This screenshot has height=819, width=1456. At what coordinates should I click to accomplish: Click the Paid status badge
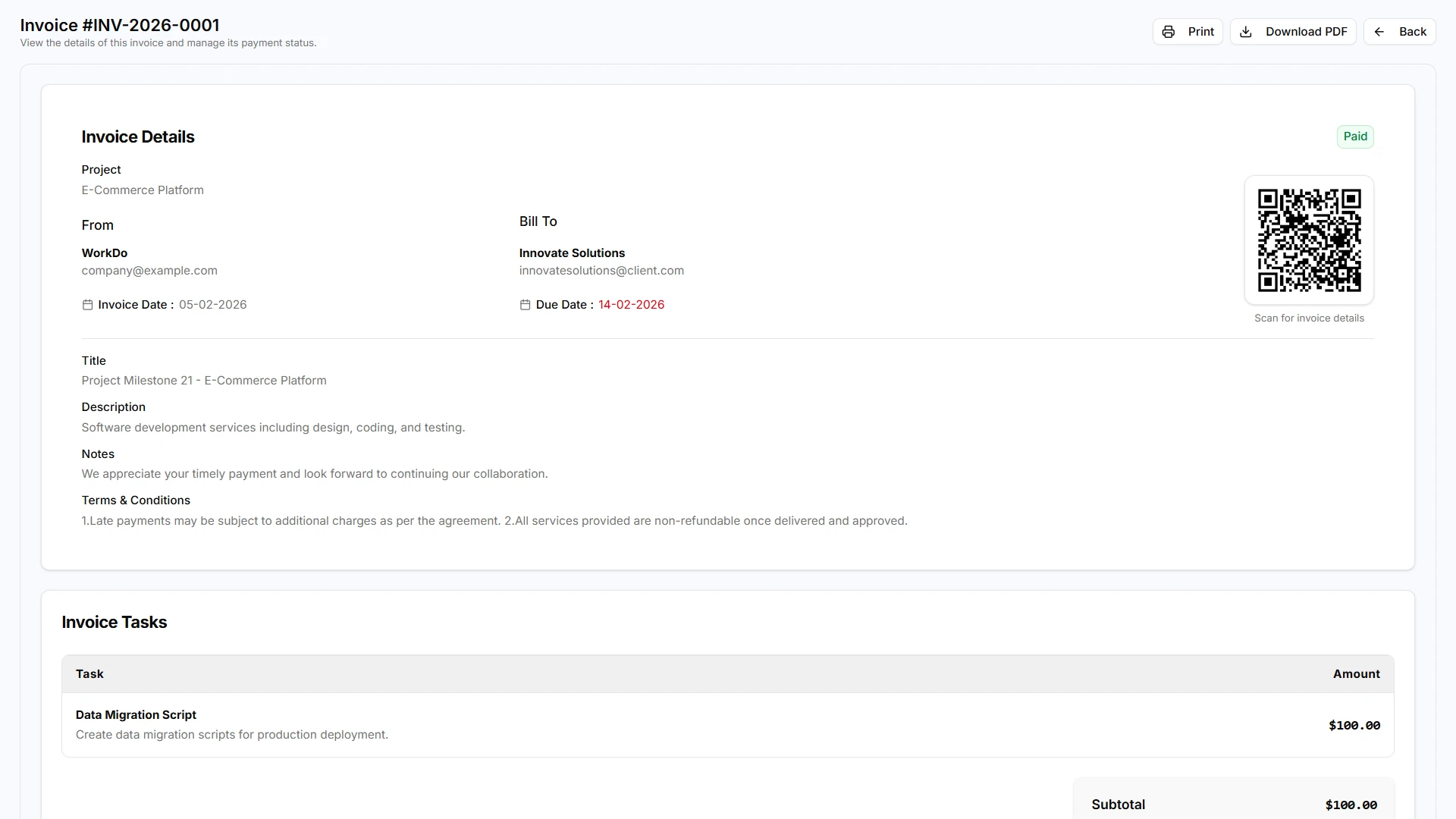tap(1355, 136)
